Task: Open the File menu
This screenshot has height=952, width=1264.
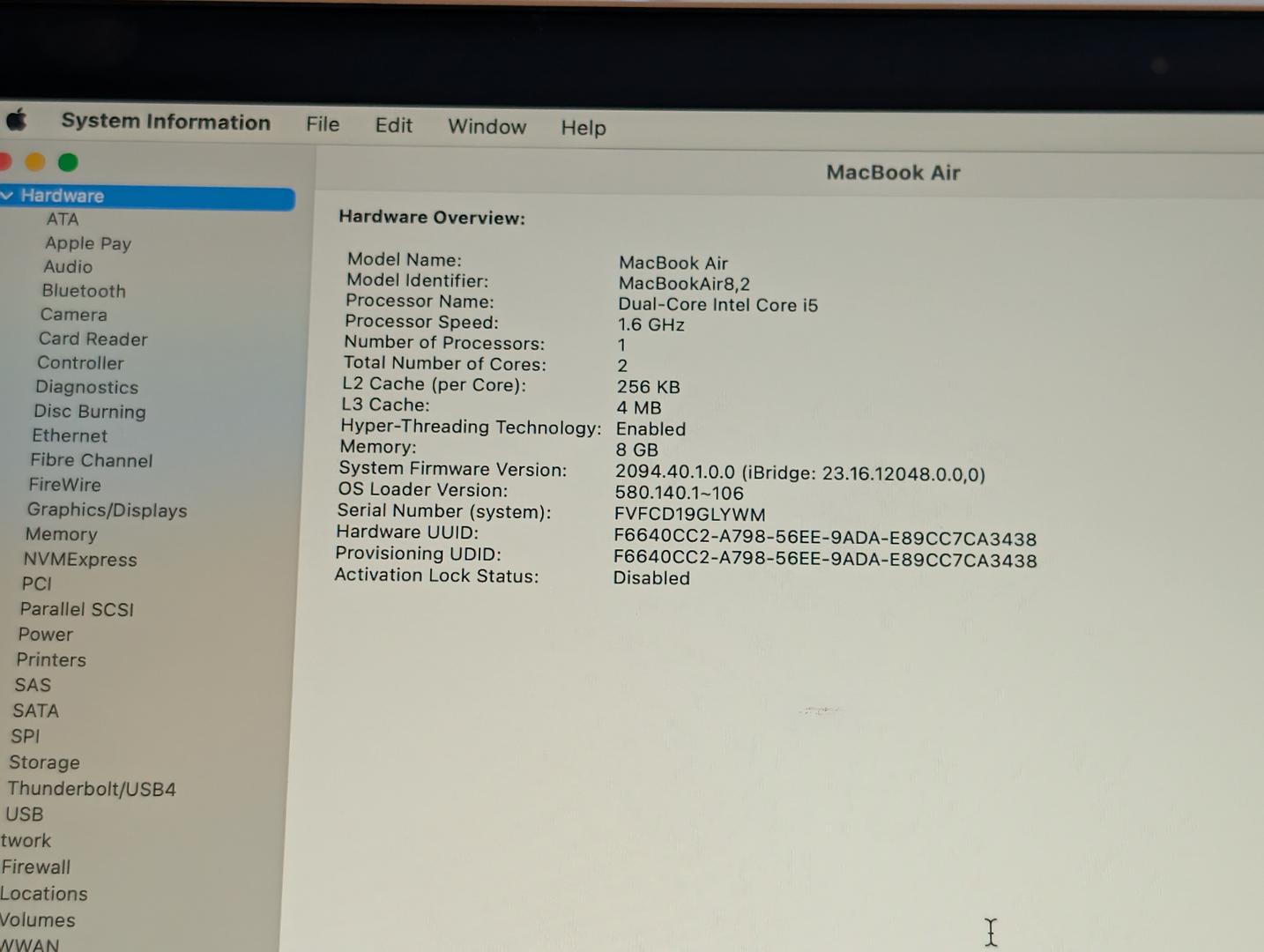Action: (323, 124)
